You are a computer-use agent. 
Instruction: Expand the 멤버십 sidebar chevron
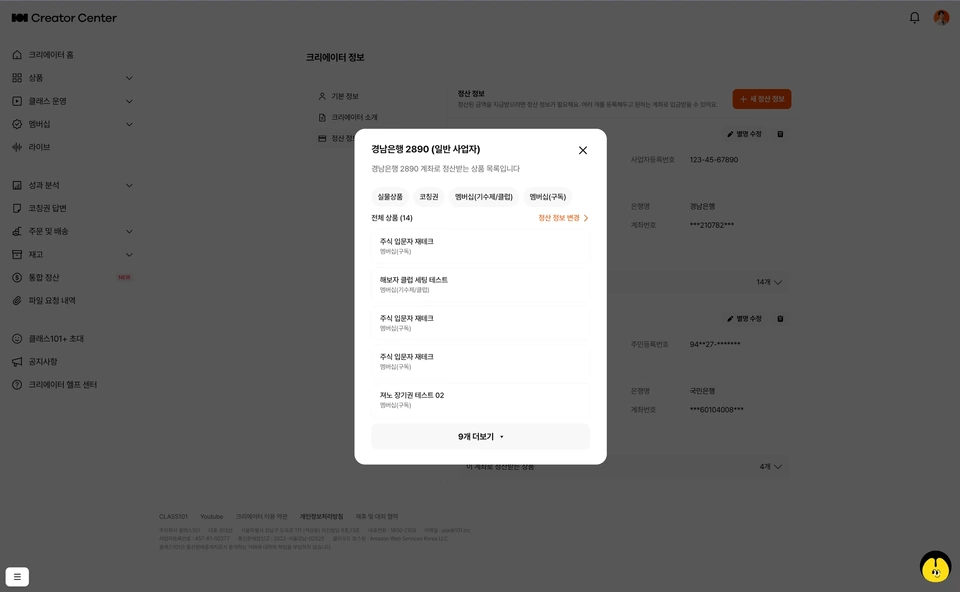[x=129, y=124]
